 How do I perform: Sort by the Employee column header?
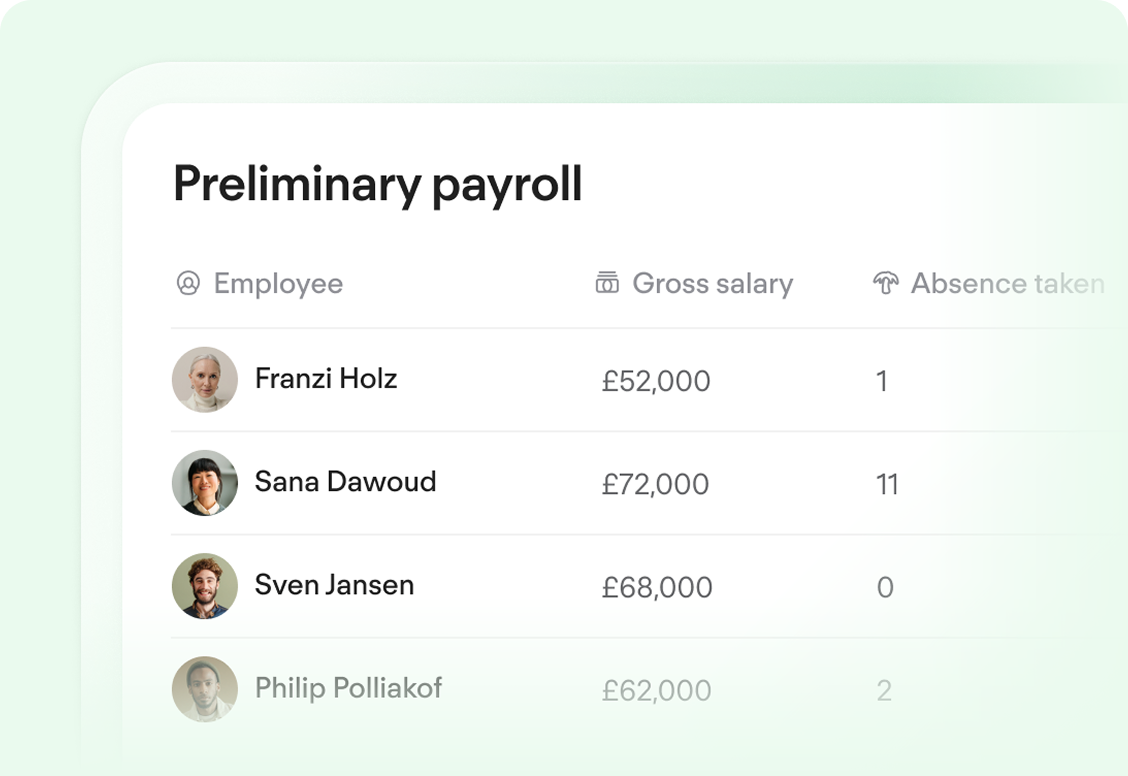[x=277, y=283]
